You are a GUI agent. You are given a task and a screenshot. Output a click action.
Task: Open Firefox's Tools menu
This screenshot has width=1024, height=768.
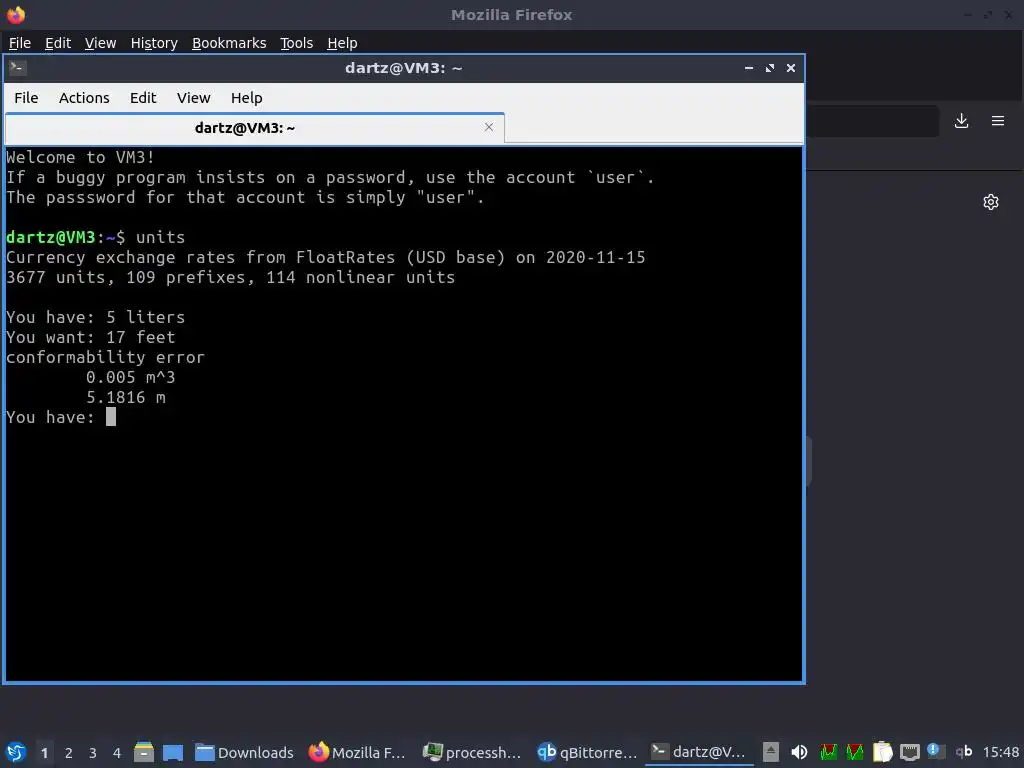pyautogui.click(x=296, y=43)
